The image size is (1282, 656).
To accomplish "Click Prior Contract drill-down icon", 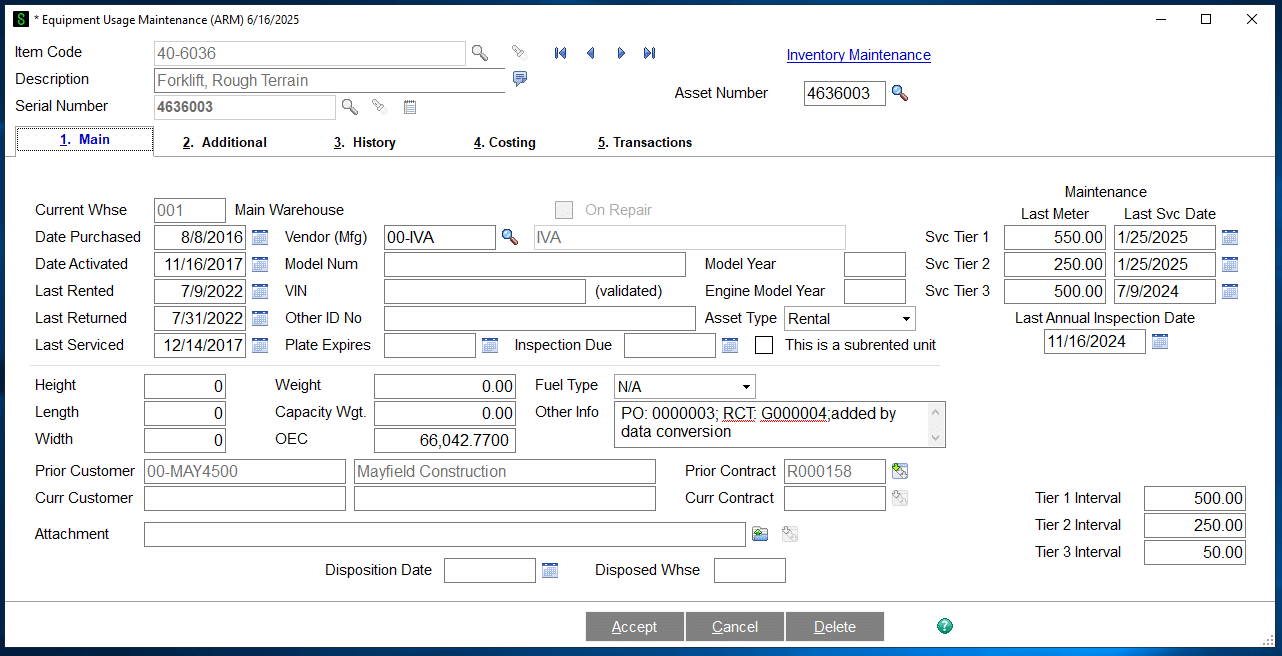I will (x=900, y=471).
